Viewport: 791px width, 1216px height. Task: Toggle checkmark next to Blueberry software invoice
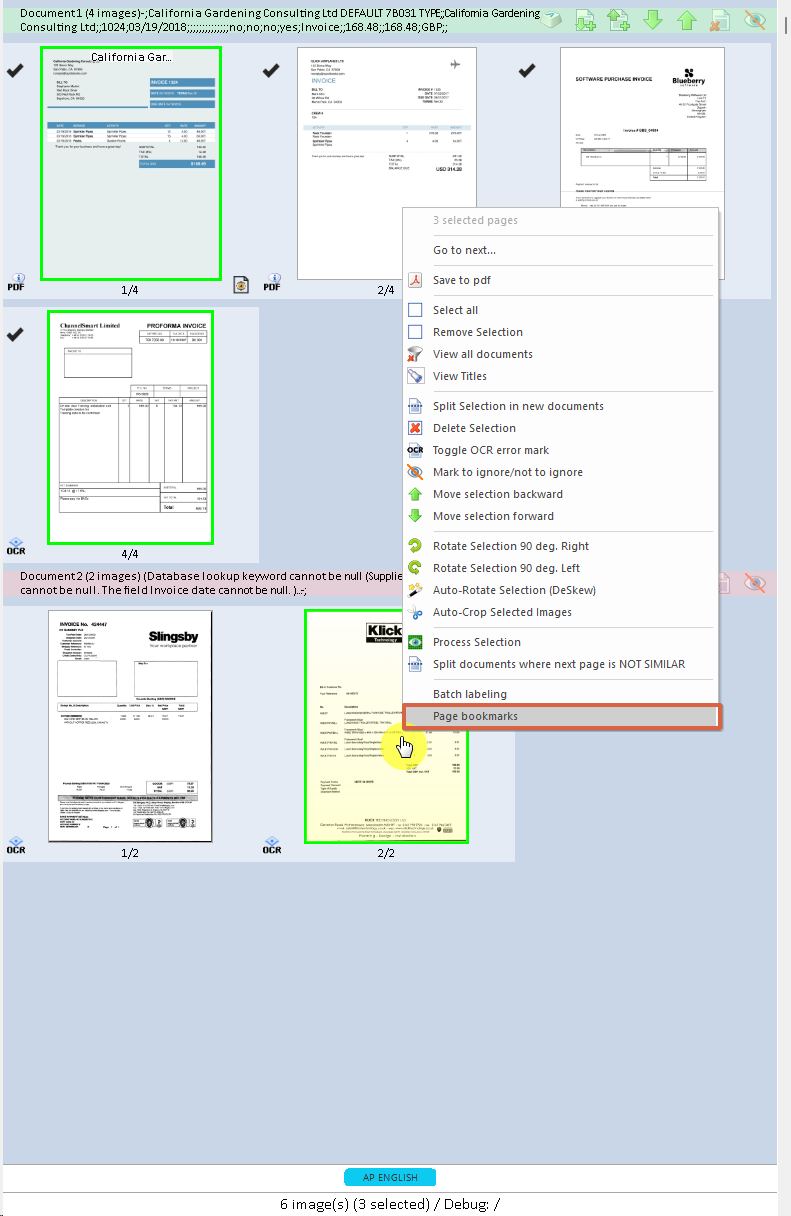point(527,70)
